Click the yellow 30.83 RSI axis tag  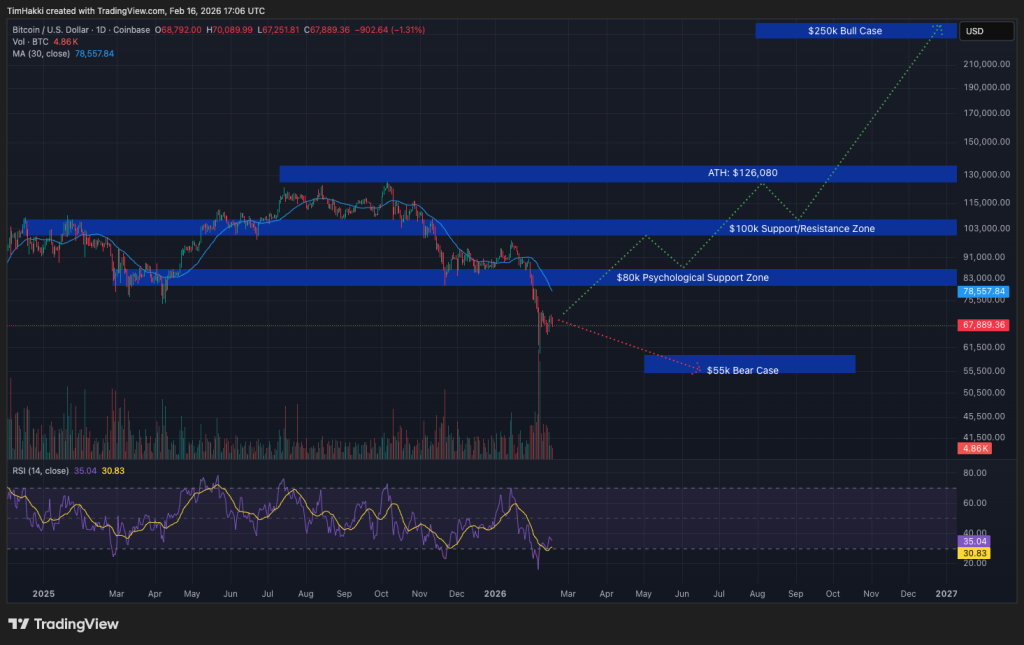click(x=973, y=553)
